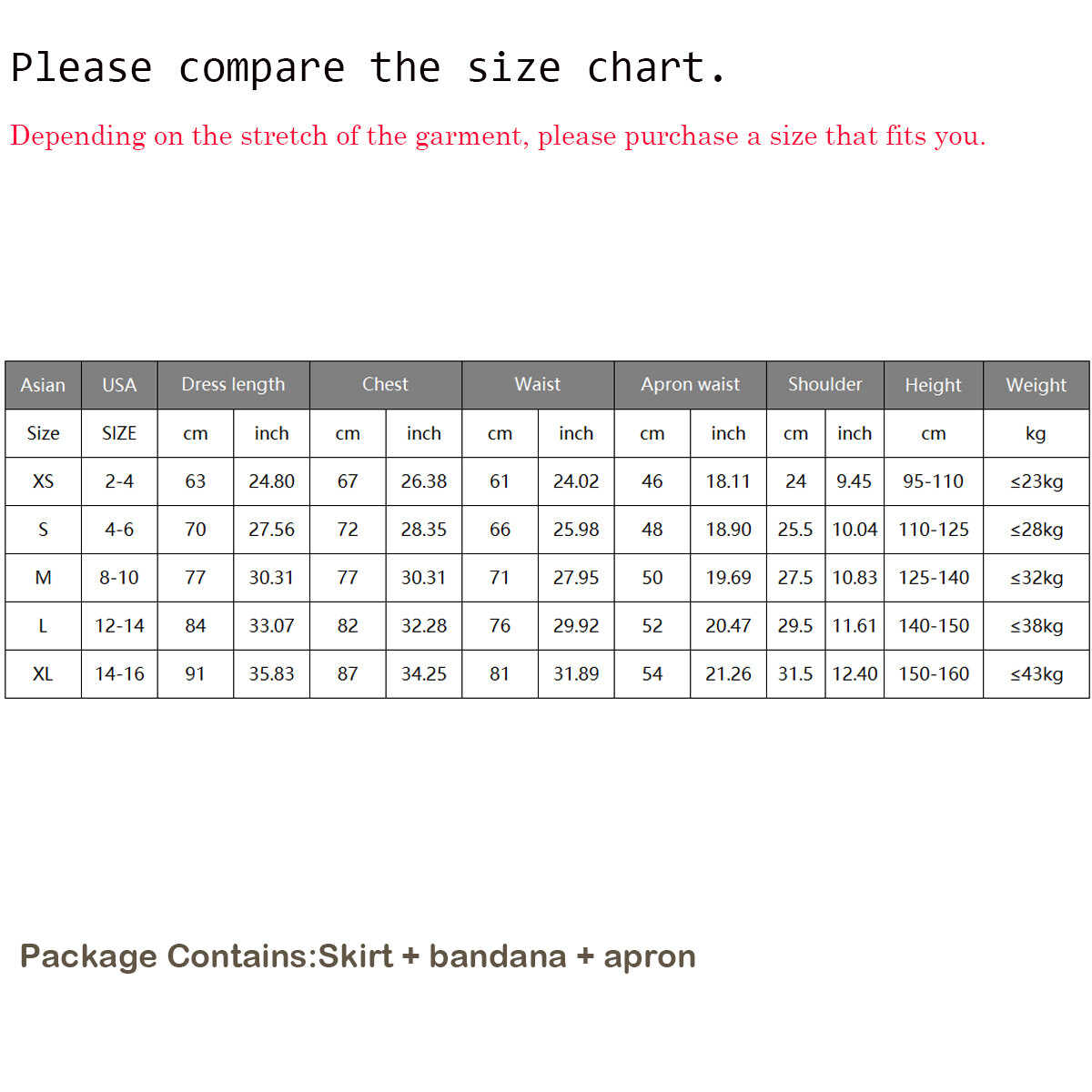Select the USA header cell
This screenshot has height=1092, width=1092.
pyautogui.click(x=119, y=385)
